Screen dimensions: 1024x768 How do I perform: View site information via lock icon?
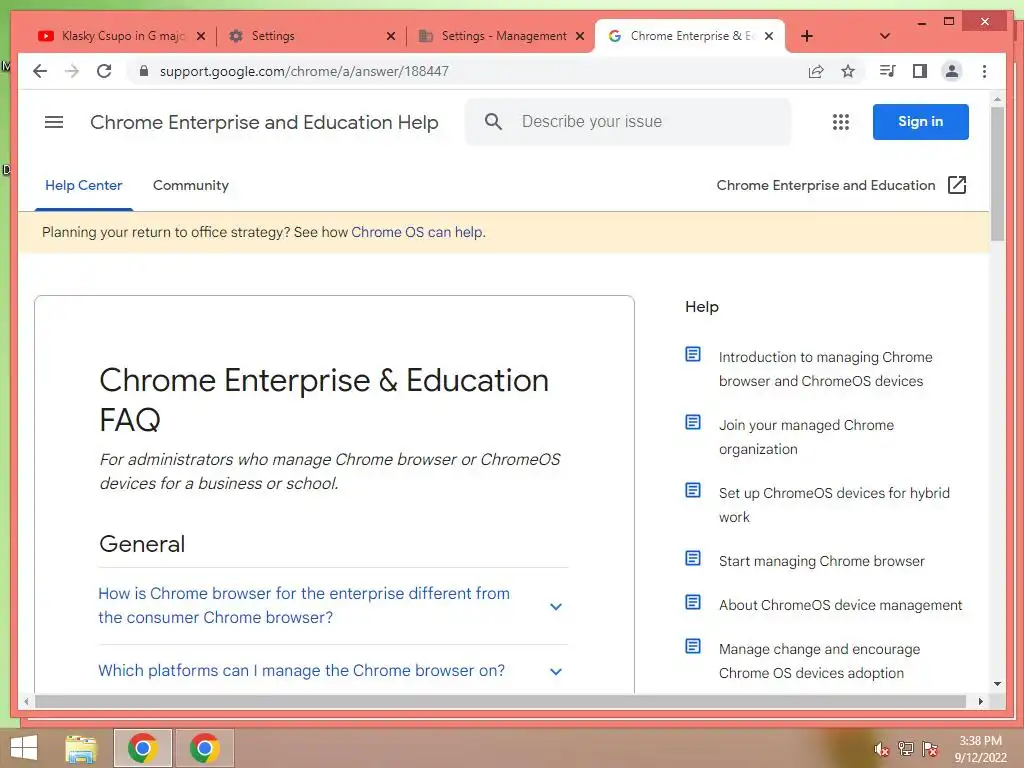(144, 71)
